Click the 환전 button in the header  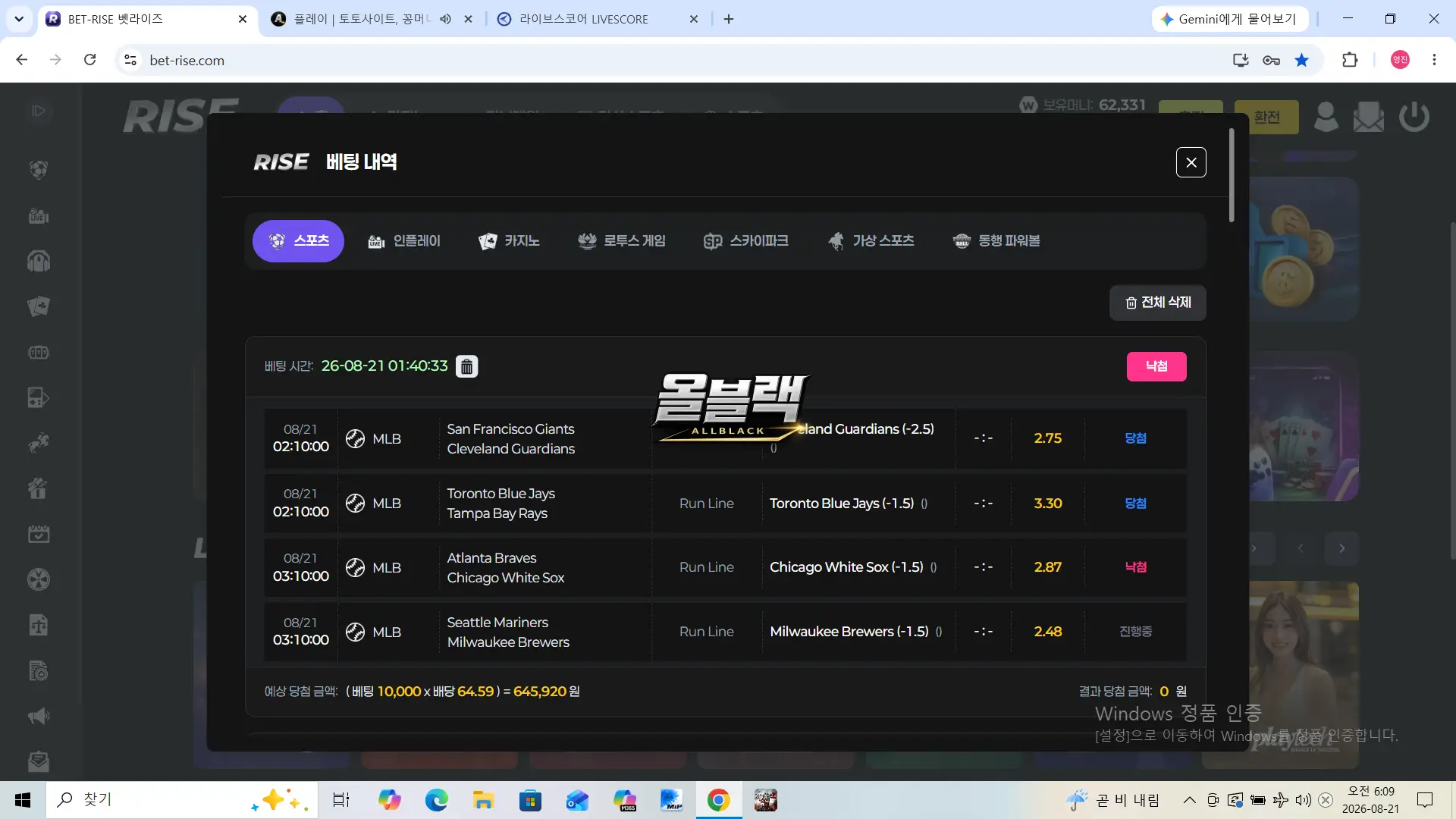click(x=1266, y=118)
